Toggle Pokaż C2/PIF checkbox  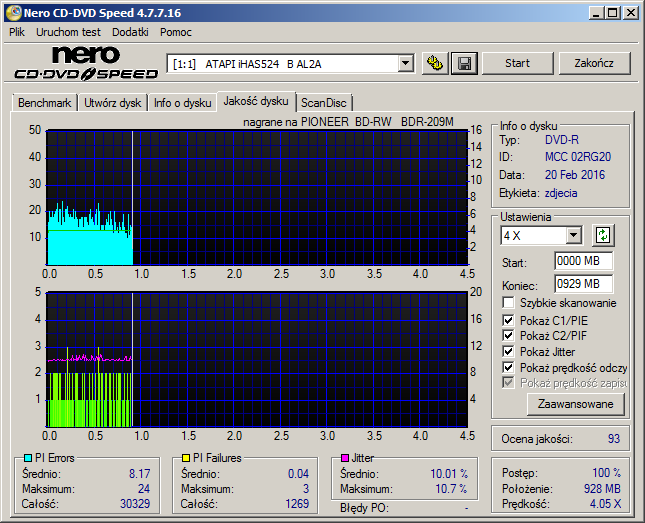pos(508,335)
